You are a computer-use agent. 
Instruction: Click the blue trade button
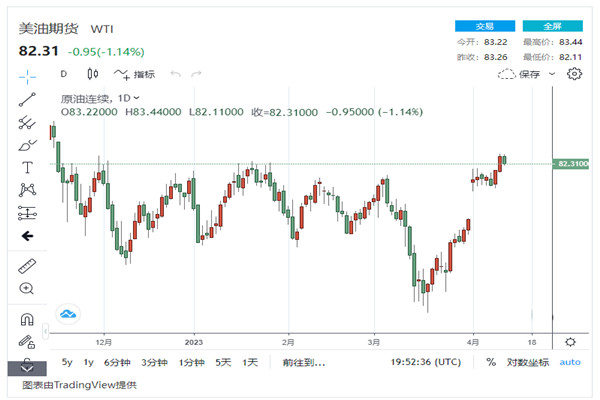(x=485, y=26)
